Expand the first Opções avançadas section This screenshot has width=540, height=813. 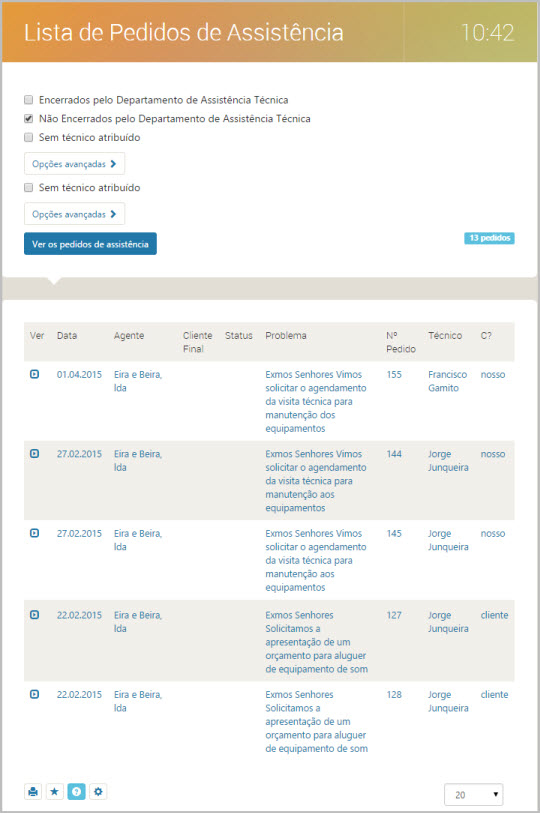[74, 164]
